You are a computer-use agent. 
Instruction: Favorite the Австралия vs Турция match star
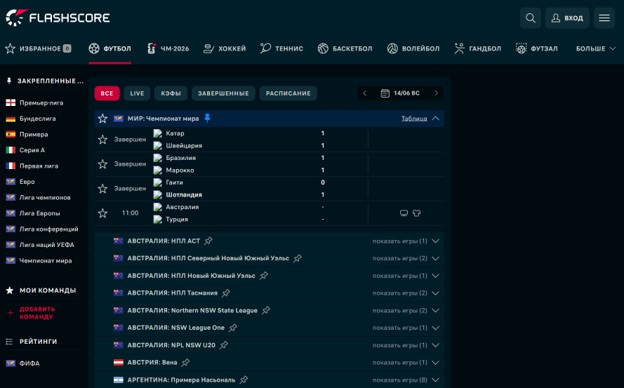point(103,213)
